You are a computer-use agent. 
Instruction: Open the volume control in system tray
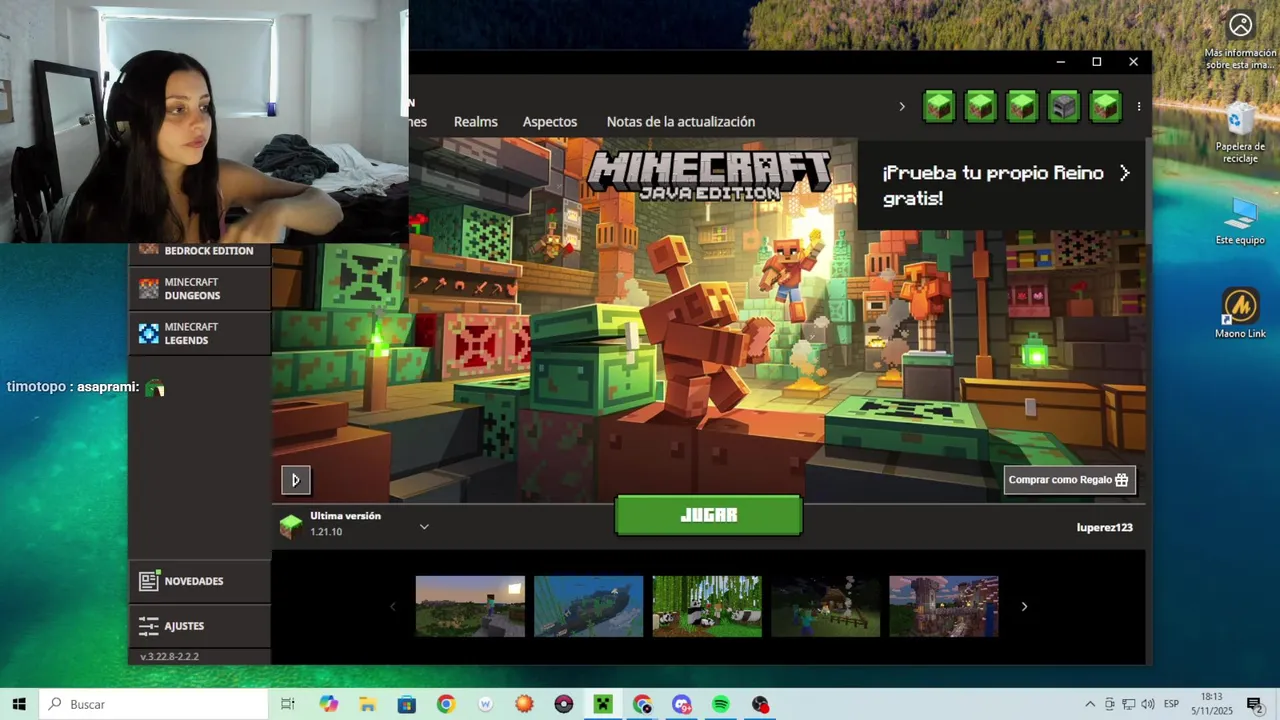pos(1148,704)
